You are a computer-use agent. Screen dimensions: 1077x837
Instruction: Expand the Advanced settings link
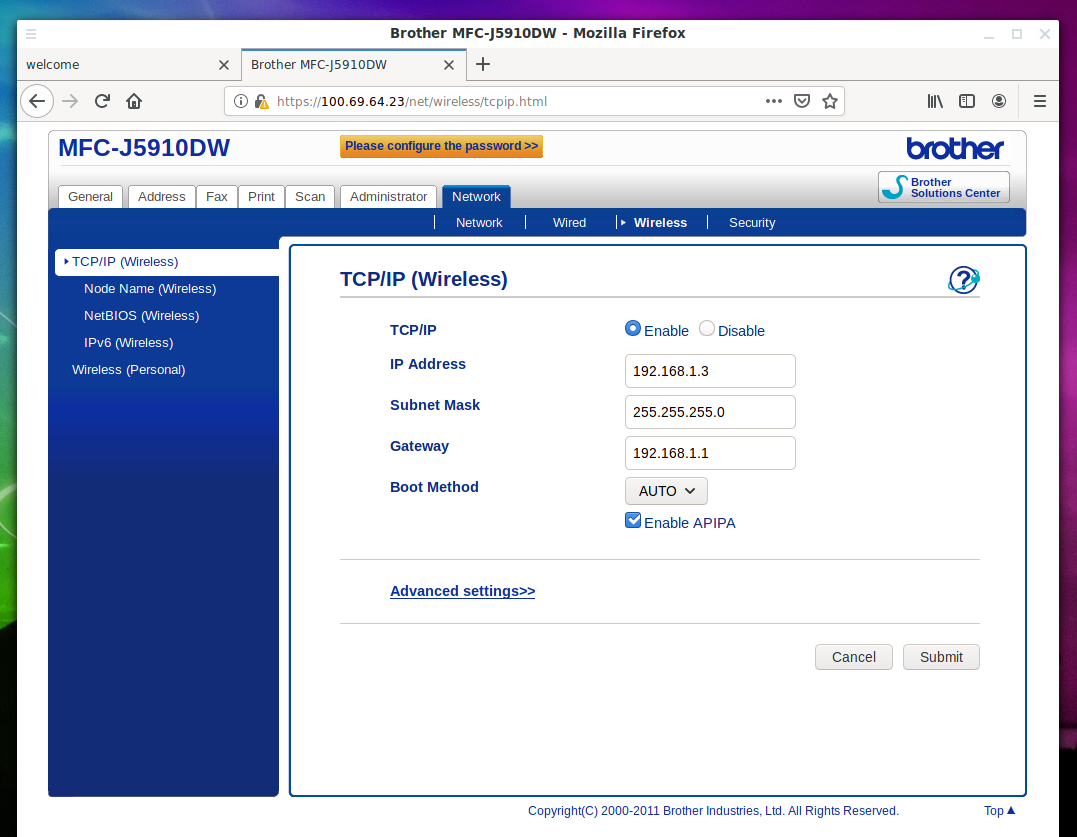coord(462,591)
